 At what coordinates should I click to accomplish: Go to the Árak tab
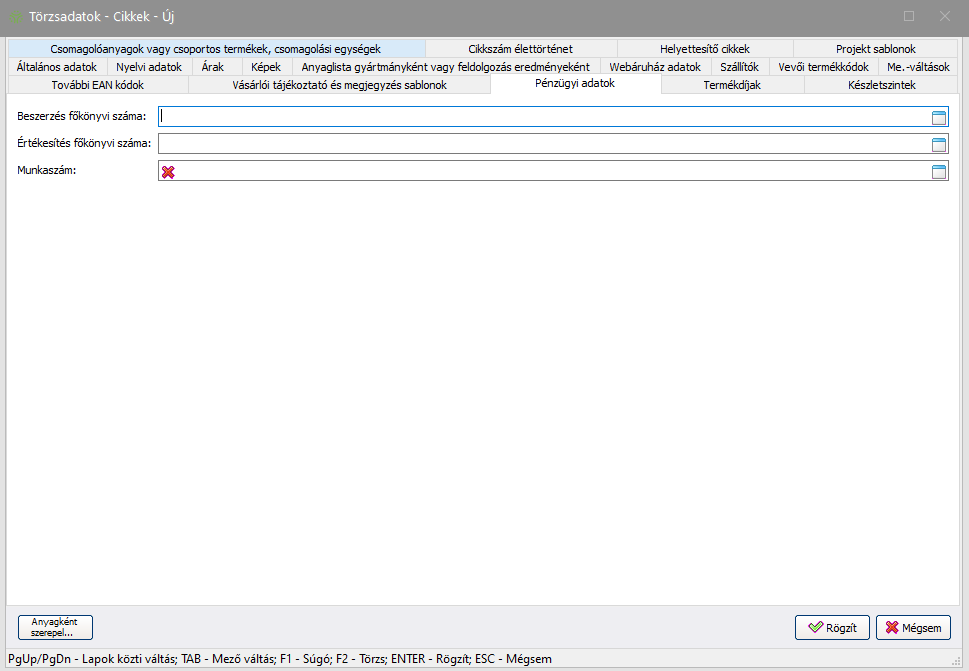[213, 67]
